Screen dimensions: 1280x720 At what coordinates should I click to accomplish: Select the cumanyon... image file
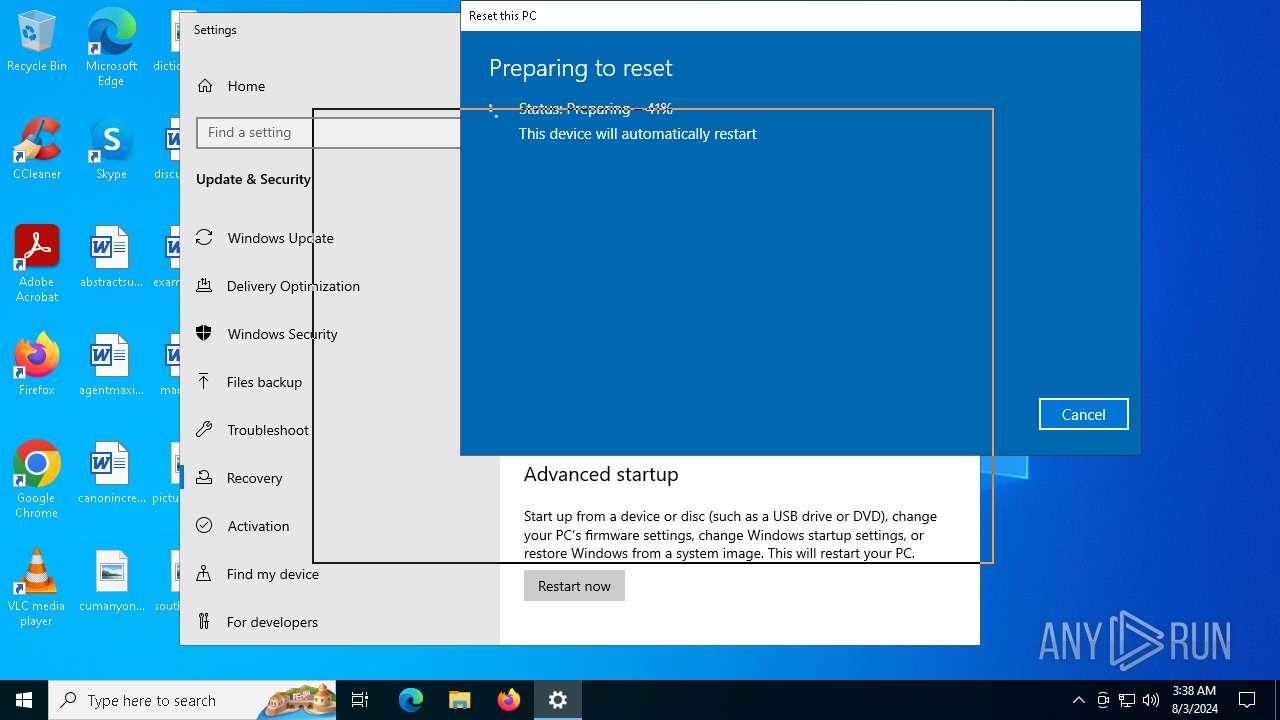111,582
